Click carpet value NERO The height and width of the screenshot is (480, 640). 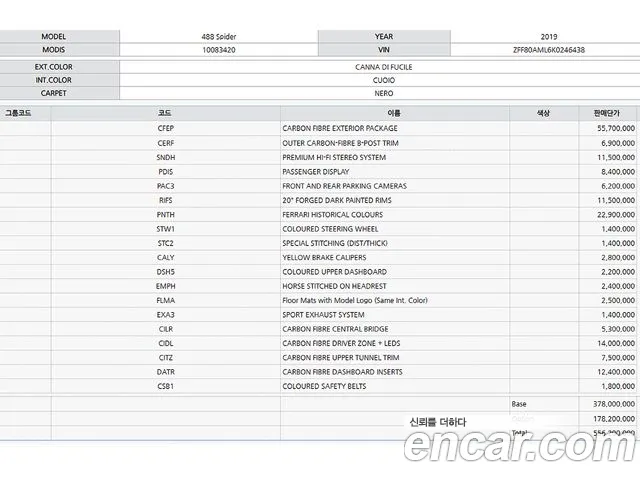pos(384,93)
